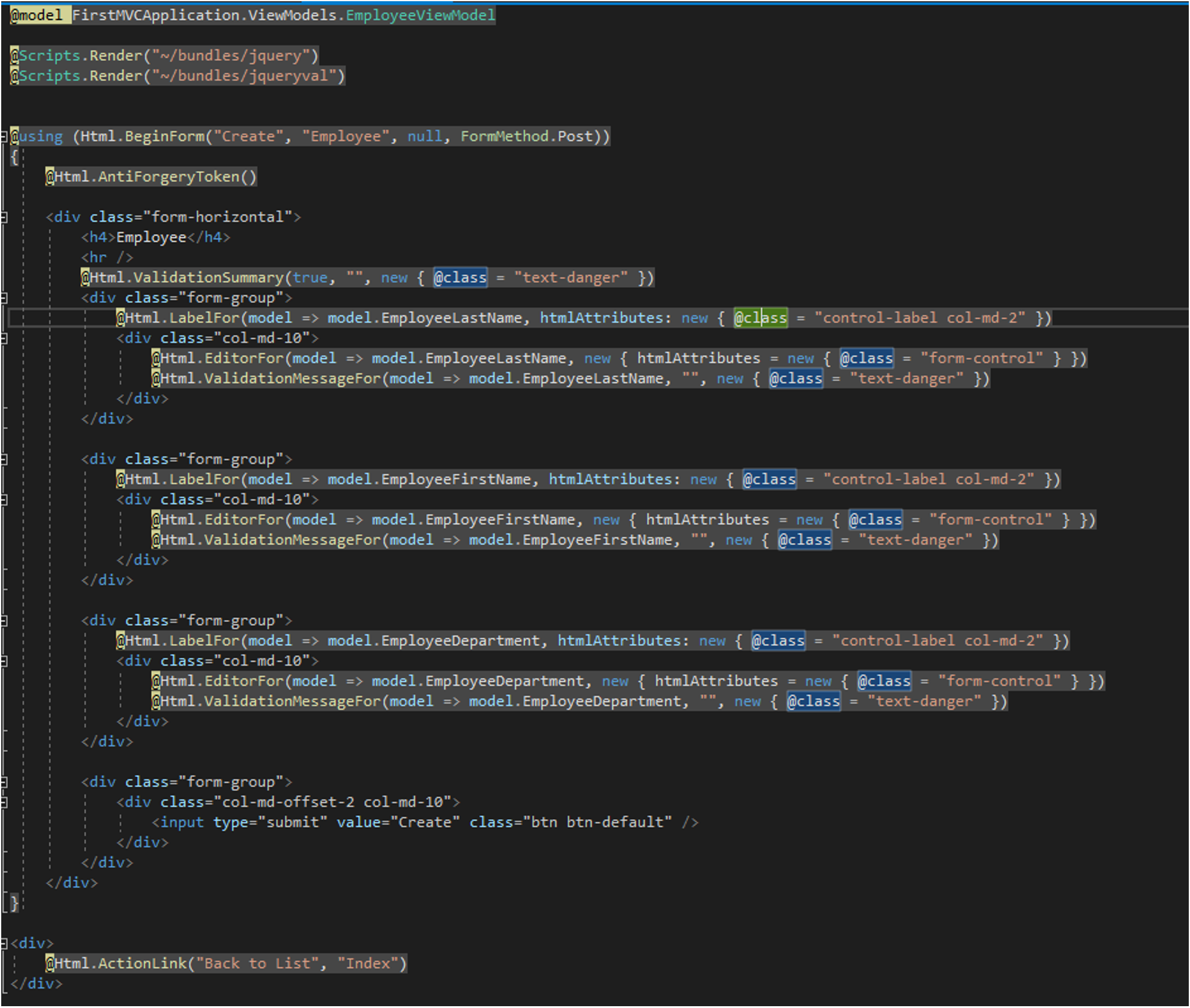Collapse the bottom div containing ActionLink
1190x1008 pixels.
(4, 944)
